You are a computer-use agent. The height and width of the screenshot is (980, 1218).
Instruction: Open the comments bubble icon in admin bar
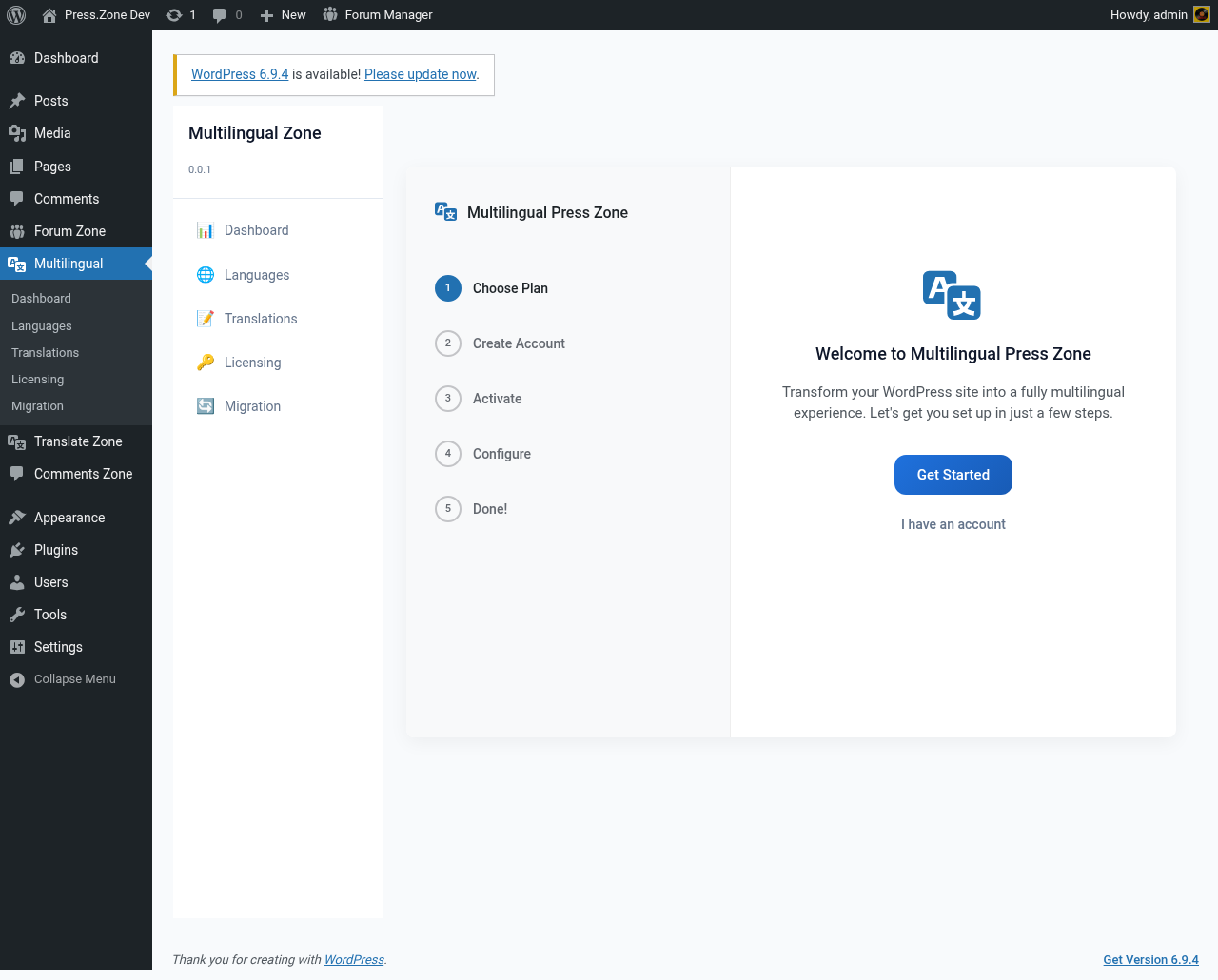tap(220, 15)
